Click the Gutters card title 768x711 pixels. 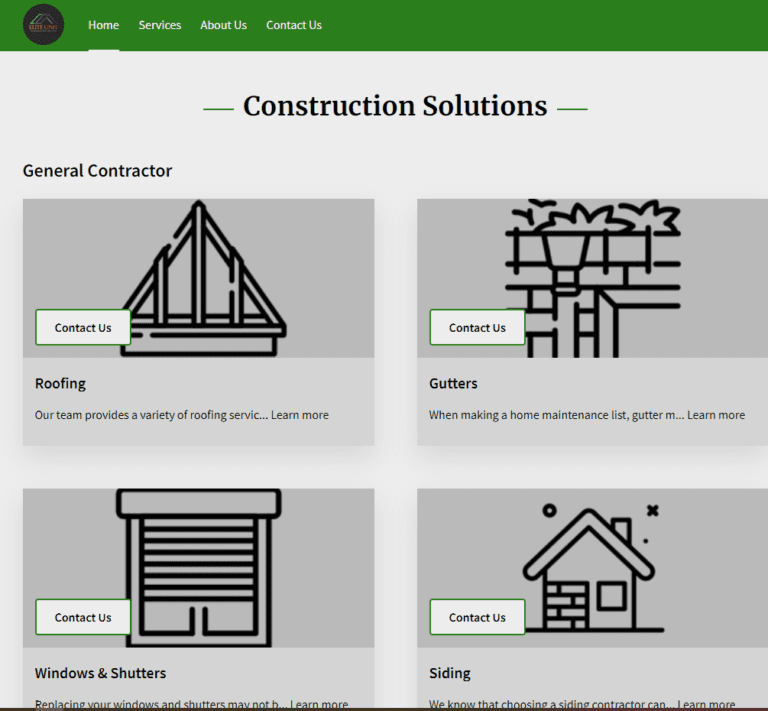click(453, 383)
